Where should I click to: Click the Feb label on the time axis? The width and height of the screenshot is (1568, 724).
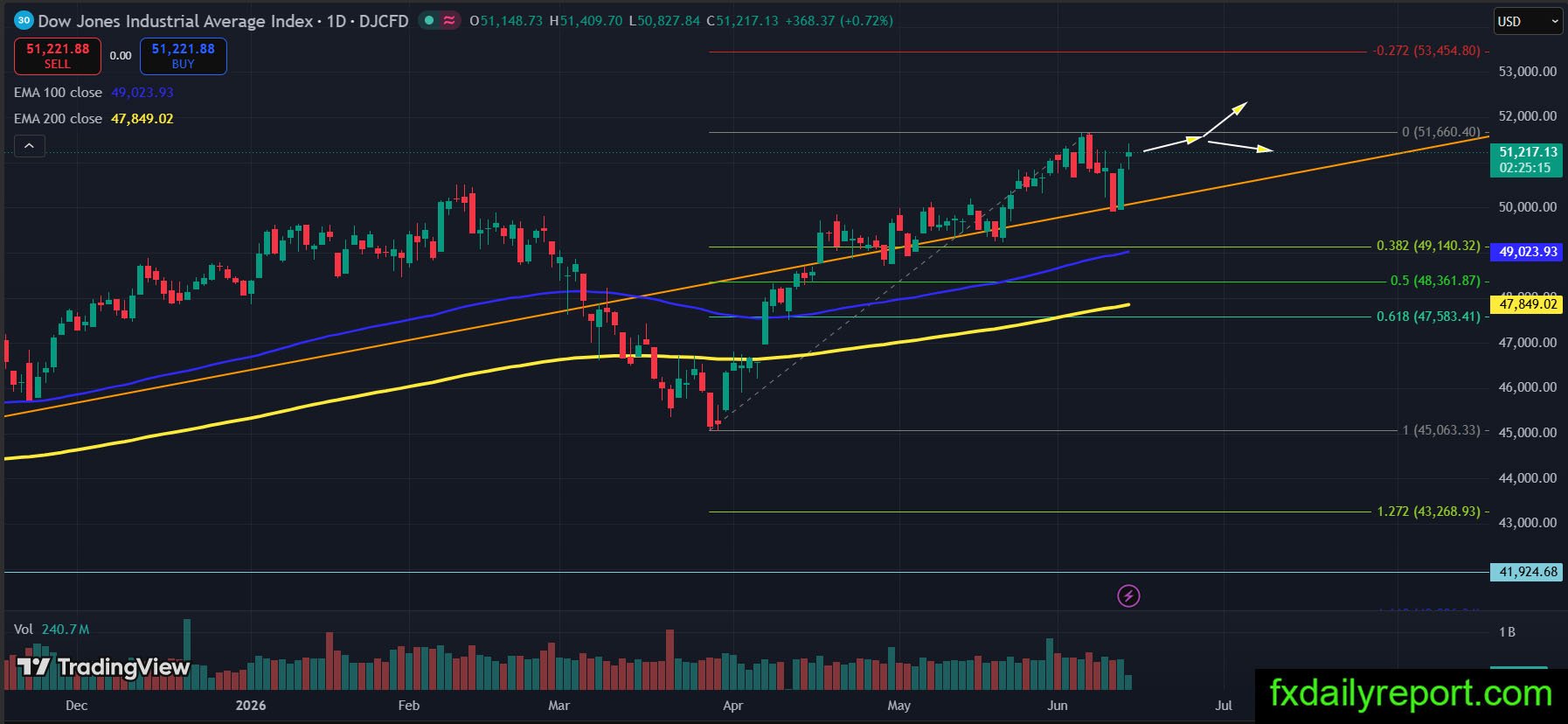click(409, 706)
